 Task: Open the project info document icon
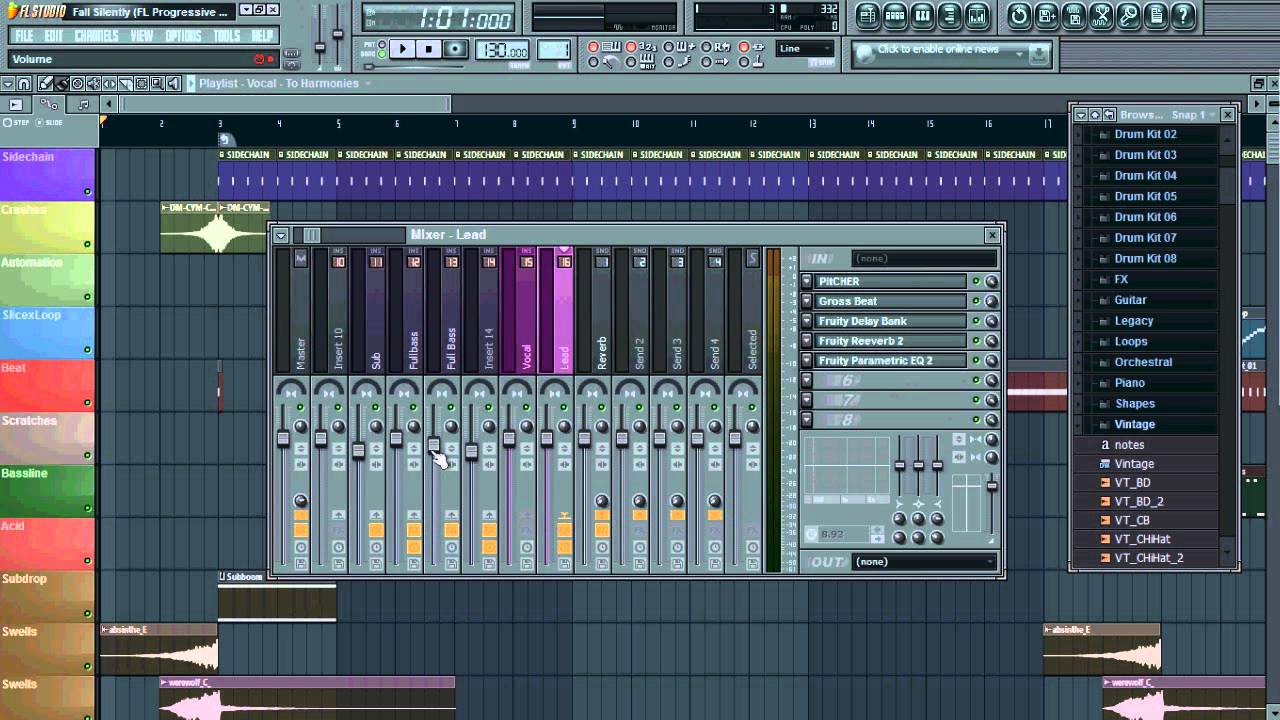(1156, 15)
